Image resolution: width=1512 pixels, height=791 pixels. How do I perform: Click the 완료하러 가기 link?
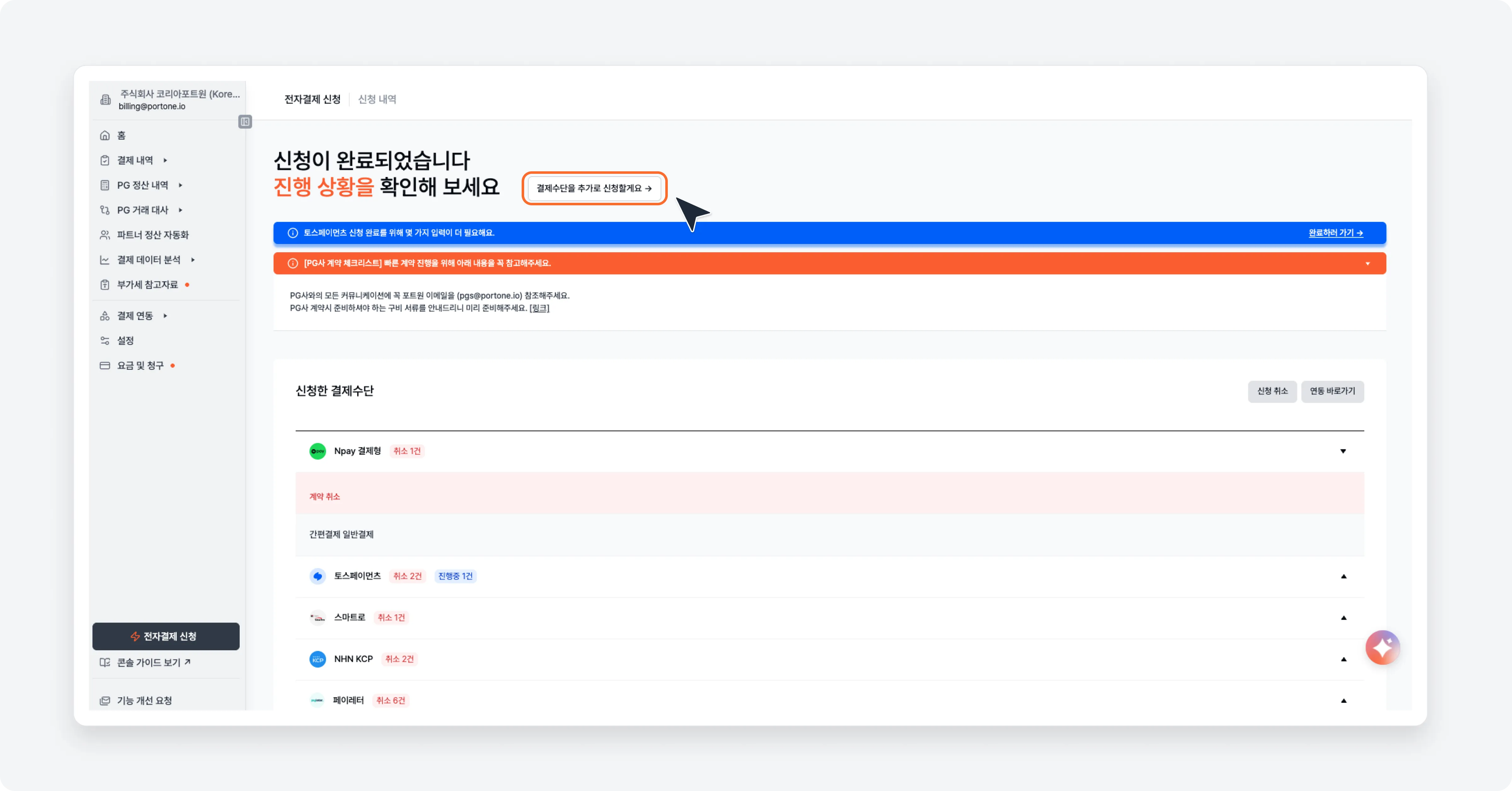click(1335, 233)
